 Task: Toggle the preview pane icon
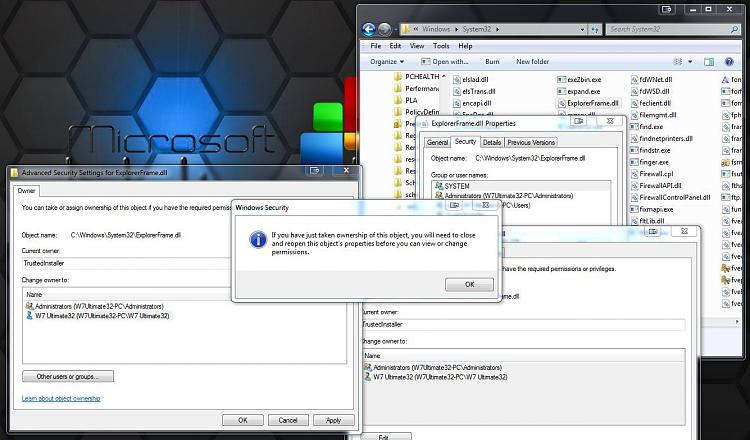(709, 62)
